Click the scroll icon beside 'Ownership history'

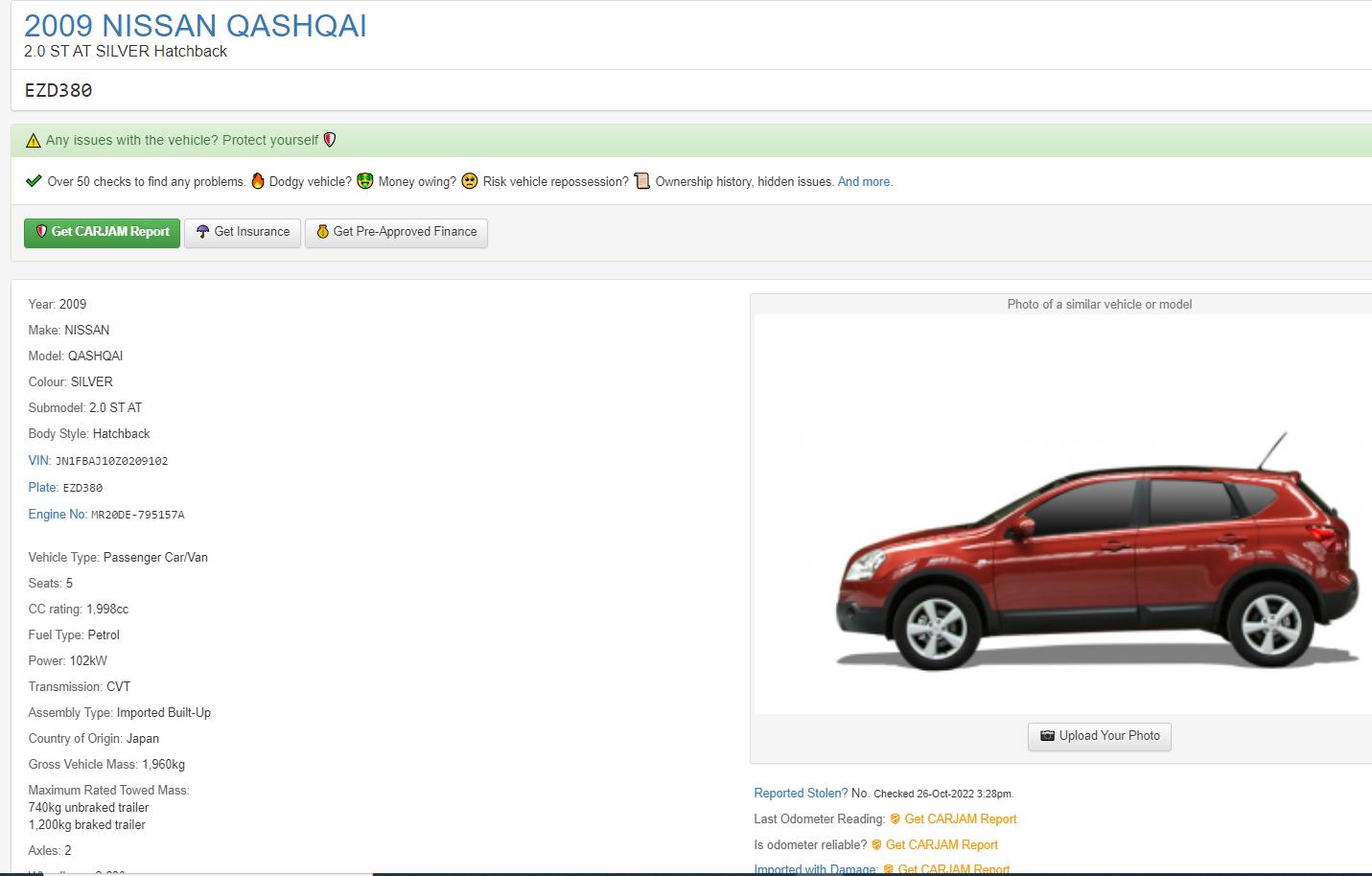(642, 181)
